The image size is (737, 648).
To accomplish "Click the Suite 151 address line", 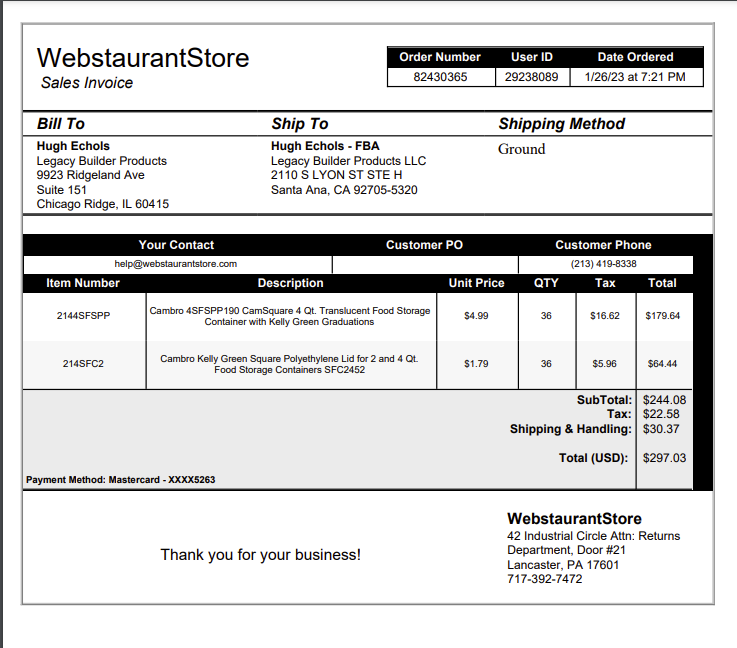I will tap(62, 190).
